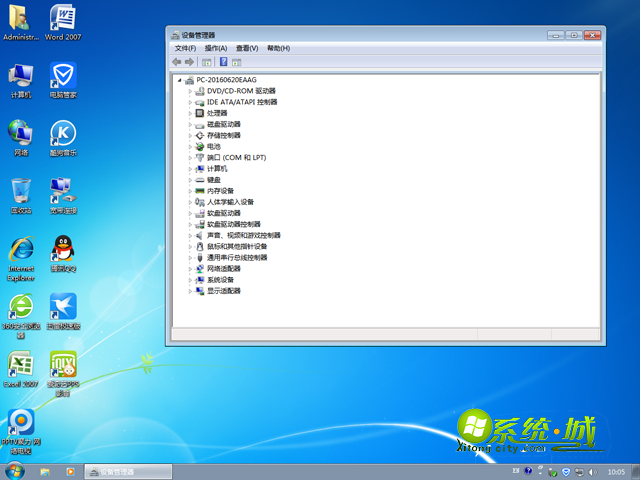Select the 系统设备 tree item
The image size is (640, 480).
pyautogui.click(x=220, y=280)
